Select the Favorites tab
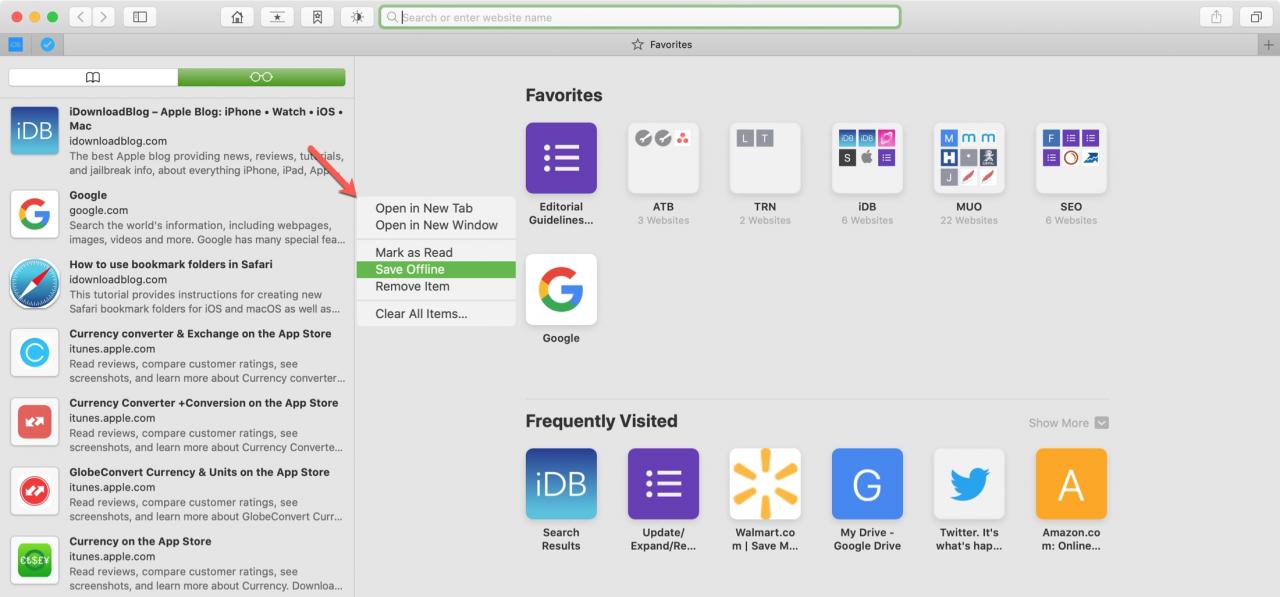Viewport: 1280px width, 597px height. (661, 45)
